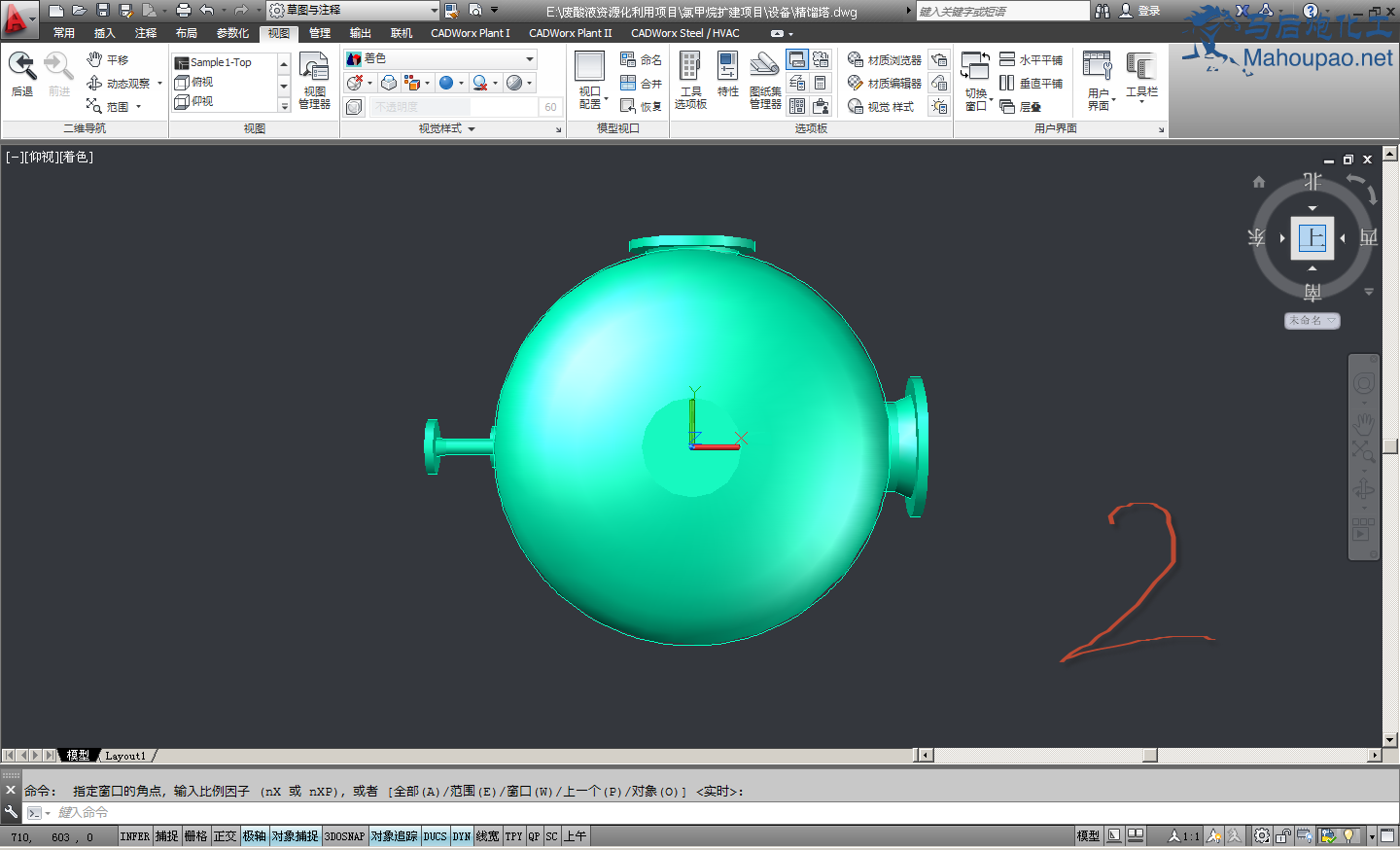Toggle 捕捉 snap mode in status bar
This screenshot has width=1400, height=850.
click(167, 836)
